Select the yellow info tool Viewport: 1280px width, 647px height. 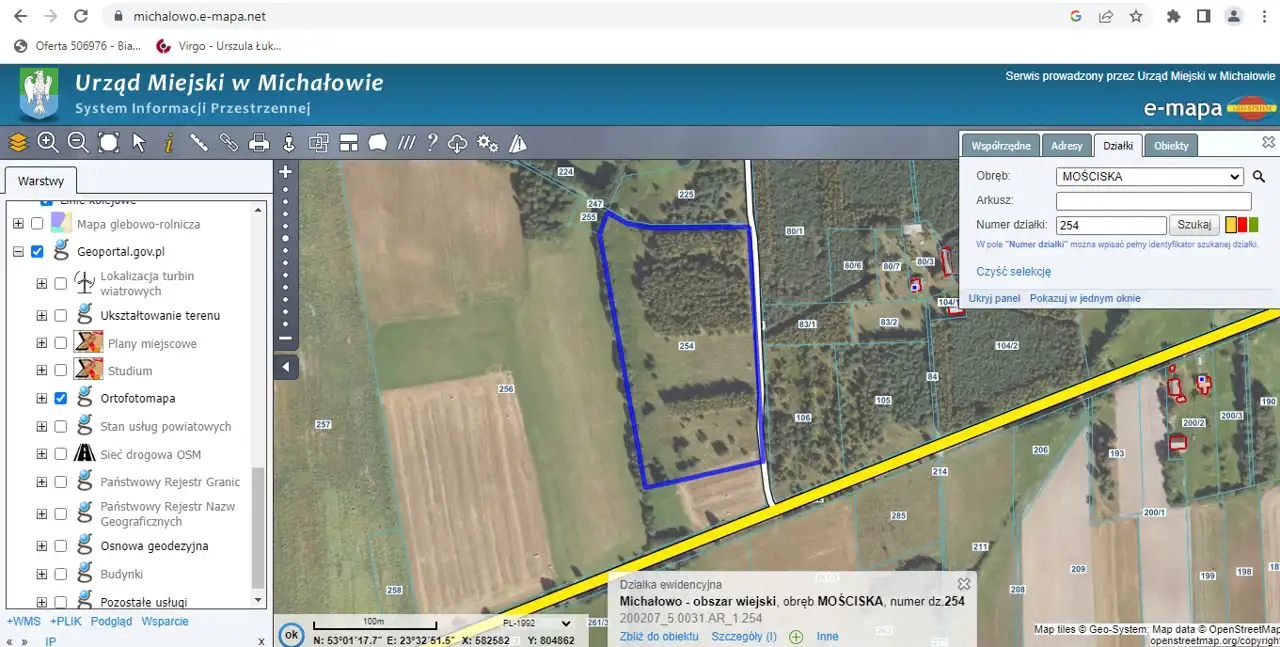(169, 142)
